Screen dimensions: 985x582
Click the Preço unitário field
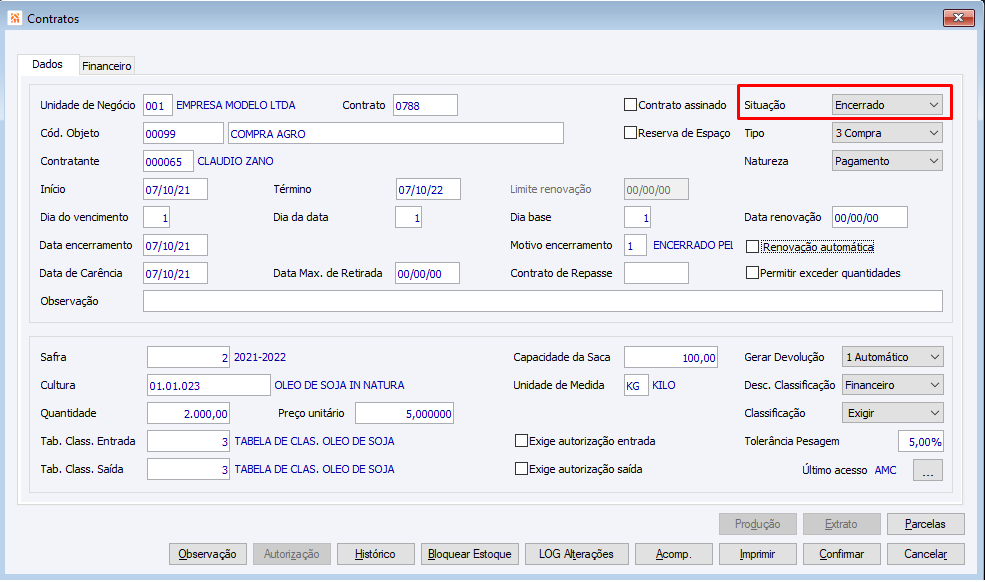pyautogui.click(x=404, y=413)
